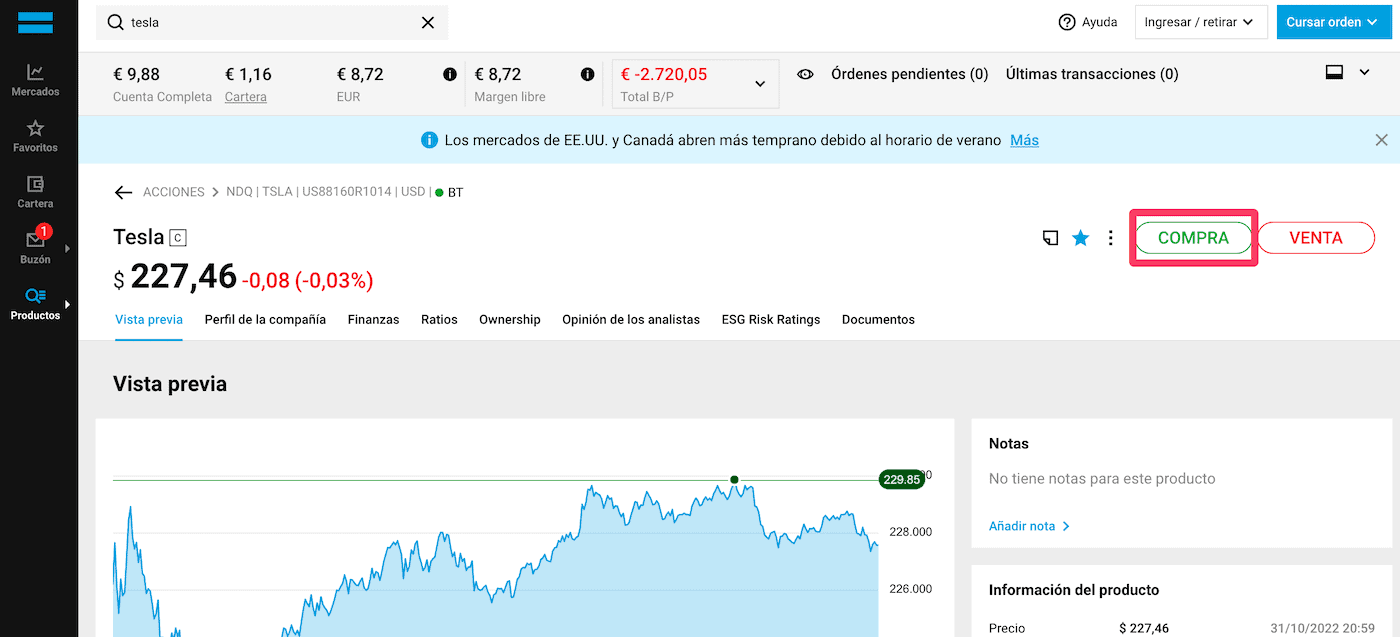Click the VENTA button
Screen dimensions: 1400x637
click(1316, 238)
